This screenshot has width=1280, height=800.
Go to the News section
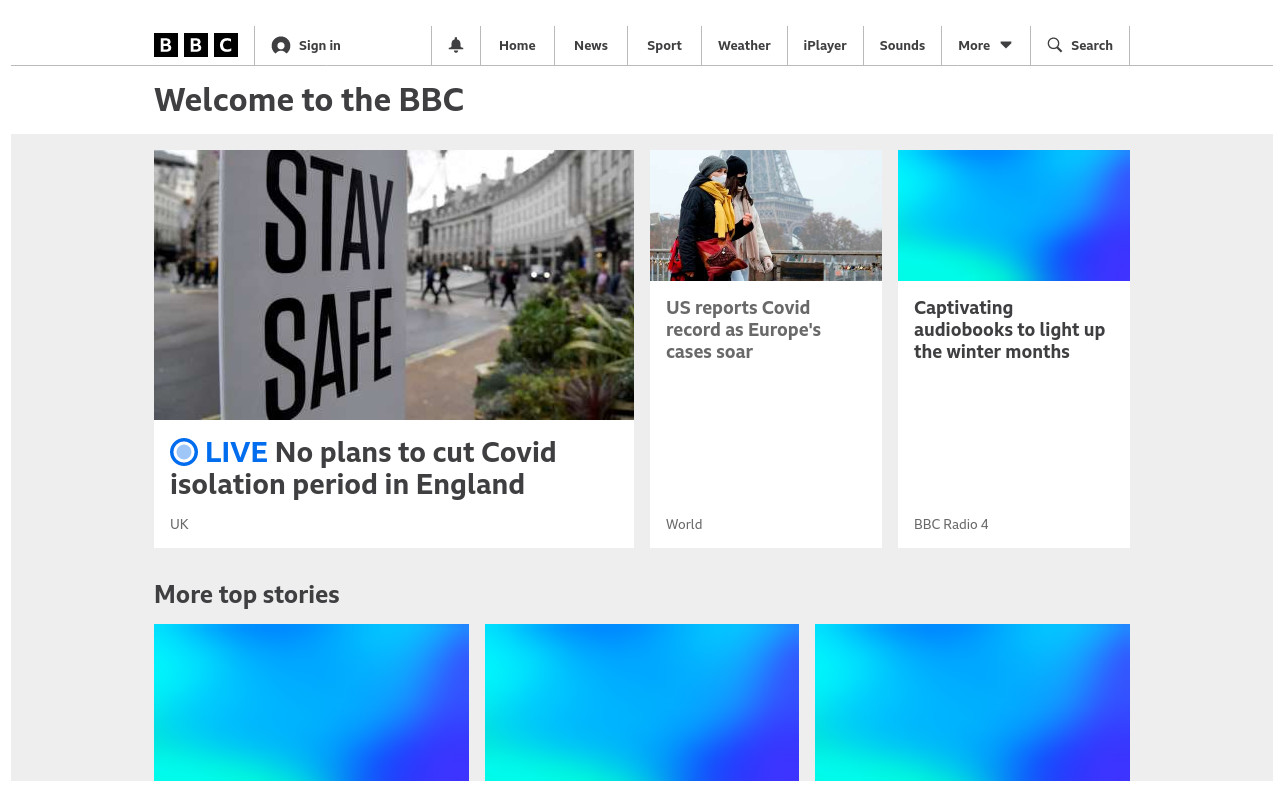pos(591,46)
